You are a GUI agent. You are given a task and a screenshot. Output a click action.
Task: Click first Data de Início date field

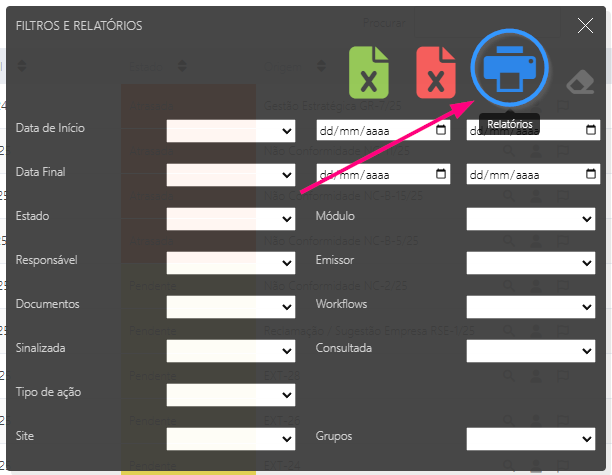(x=383, y=130)
